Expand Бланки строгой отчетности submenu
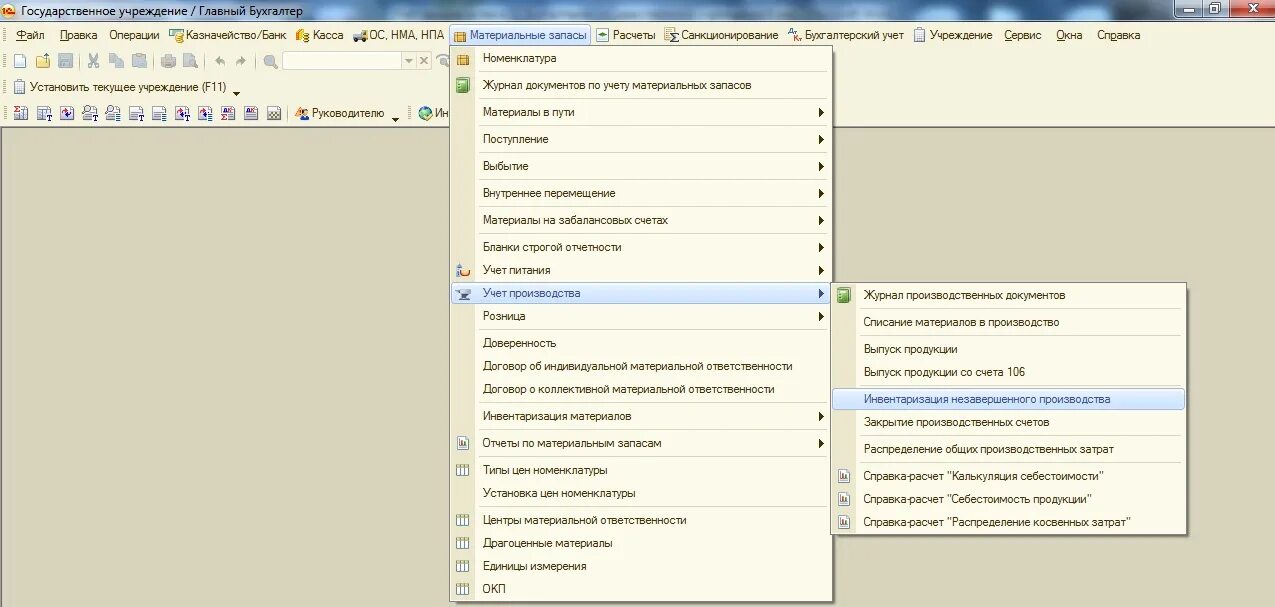 point(641,248)
